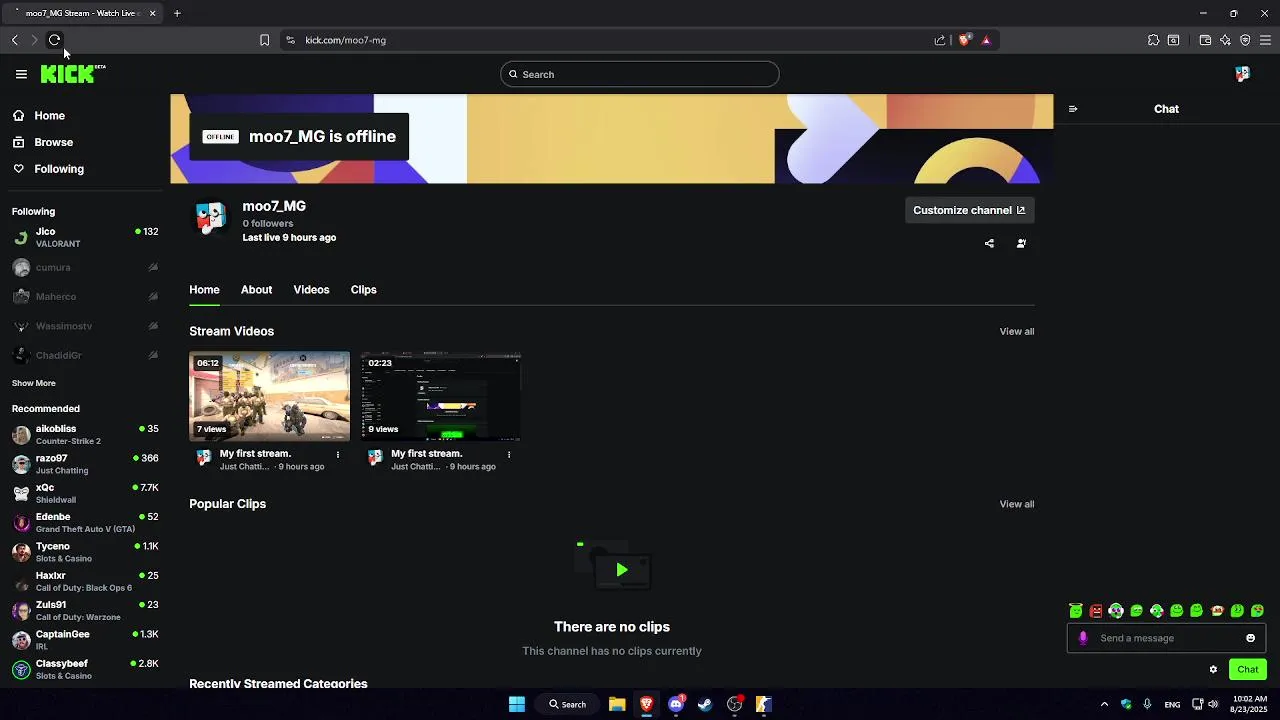The height and width of the screenshot is (720, 1280).
Task: Open Brave VPN shield icon
Action: point(1245,40)
